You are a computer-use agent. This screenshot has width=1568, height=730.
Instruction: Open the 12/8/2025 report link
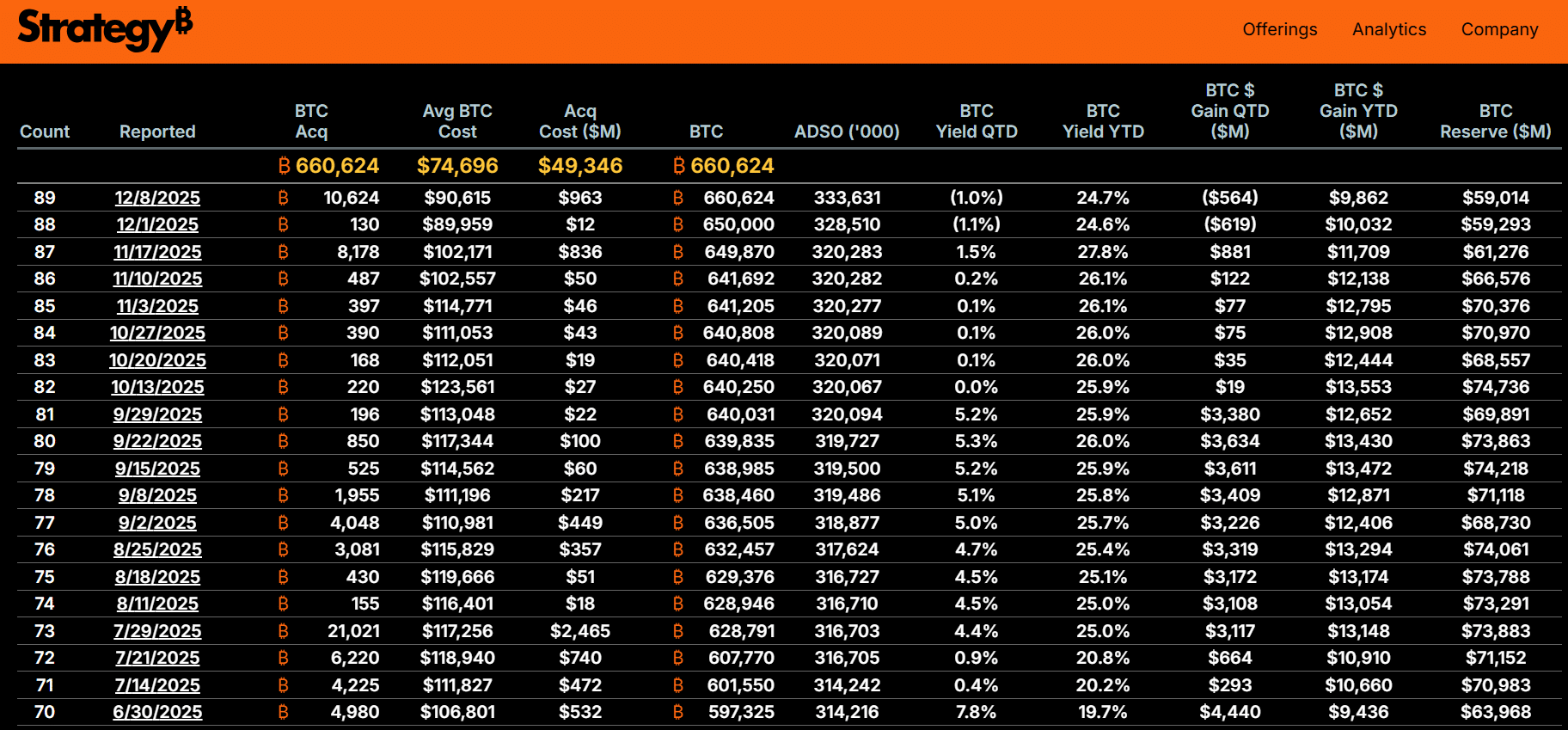[157, 198]
